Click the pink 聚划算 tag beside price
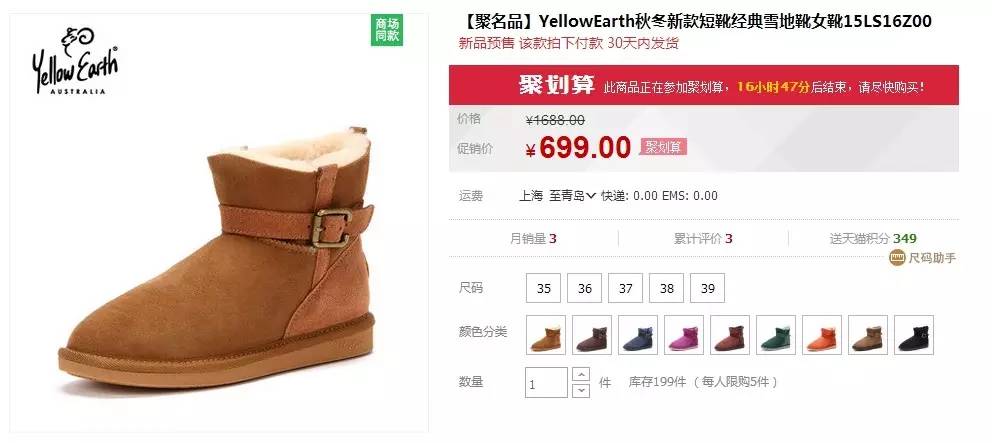Viewport: 992px width, 443px height. click(663, 147)
